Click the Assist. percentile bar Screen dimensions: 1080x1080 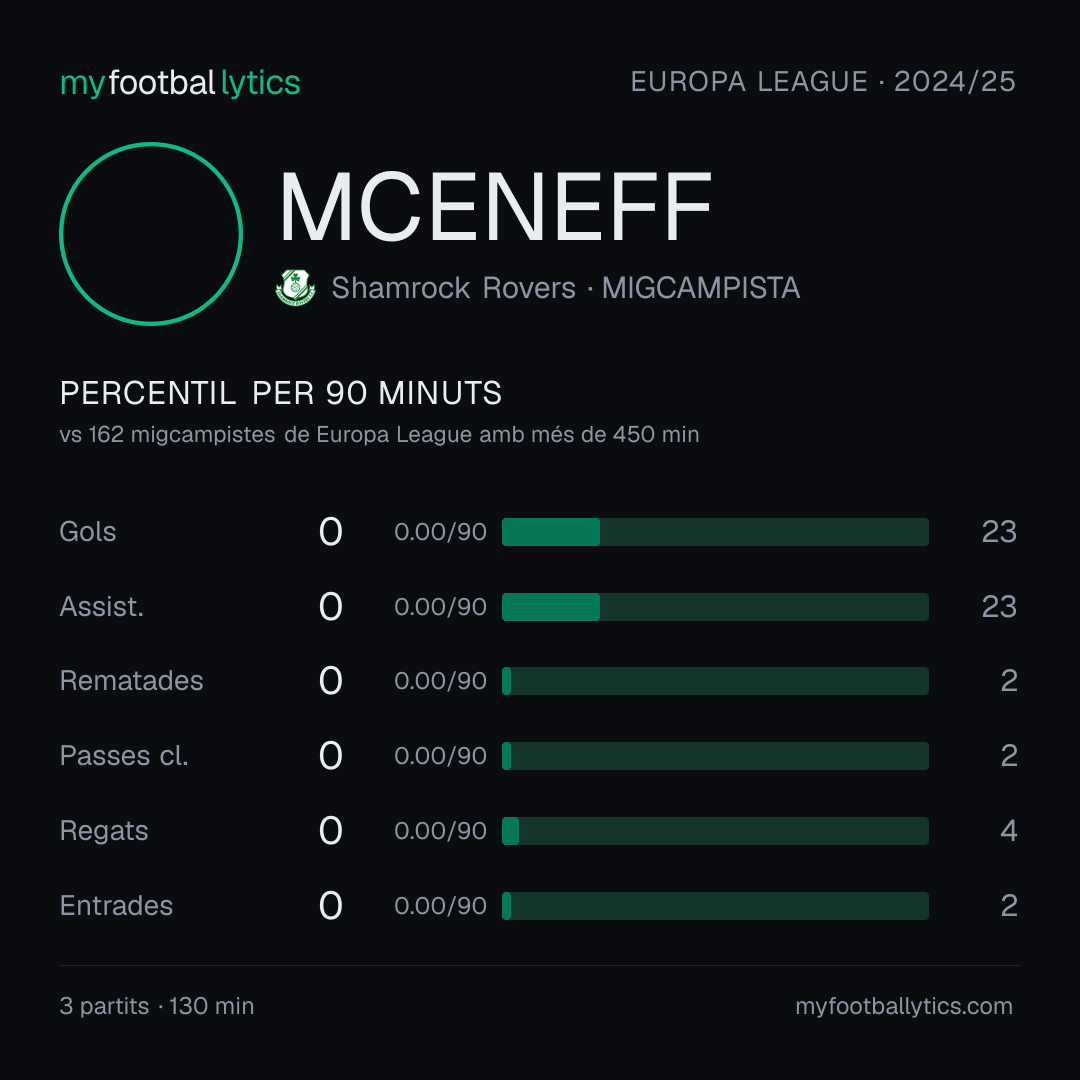click(715, 607)
